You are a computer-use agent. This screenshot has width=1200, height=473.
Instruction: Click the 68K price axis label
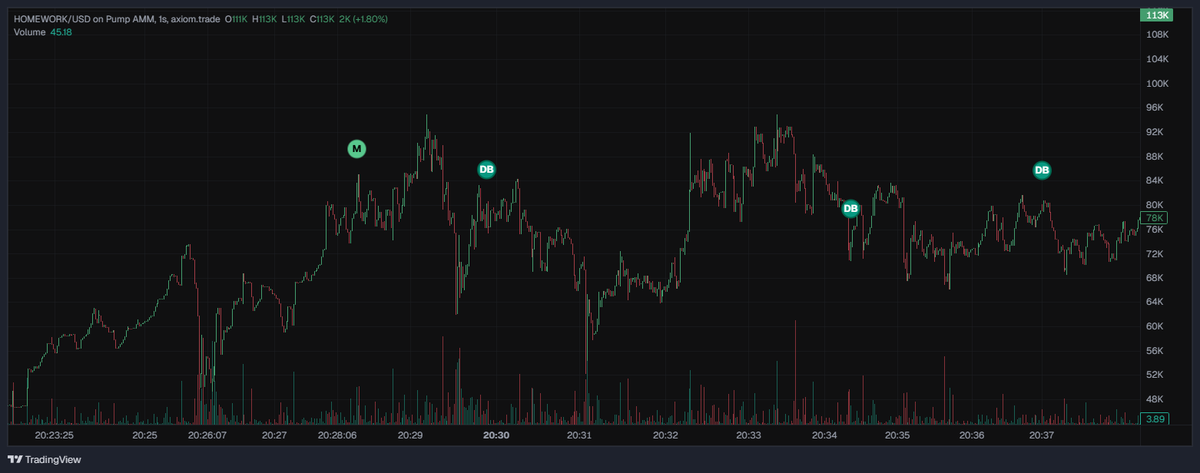(x=1157, y=277)
